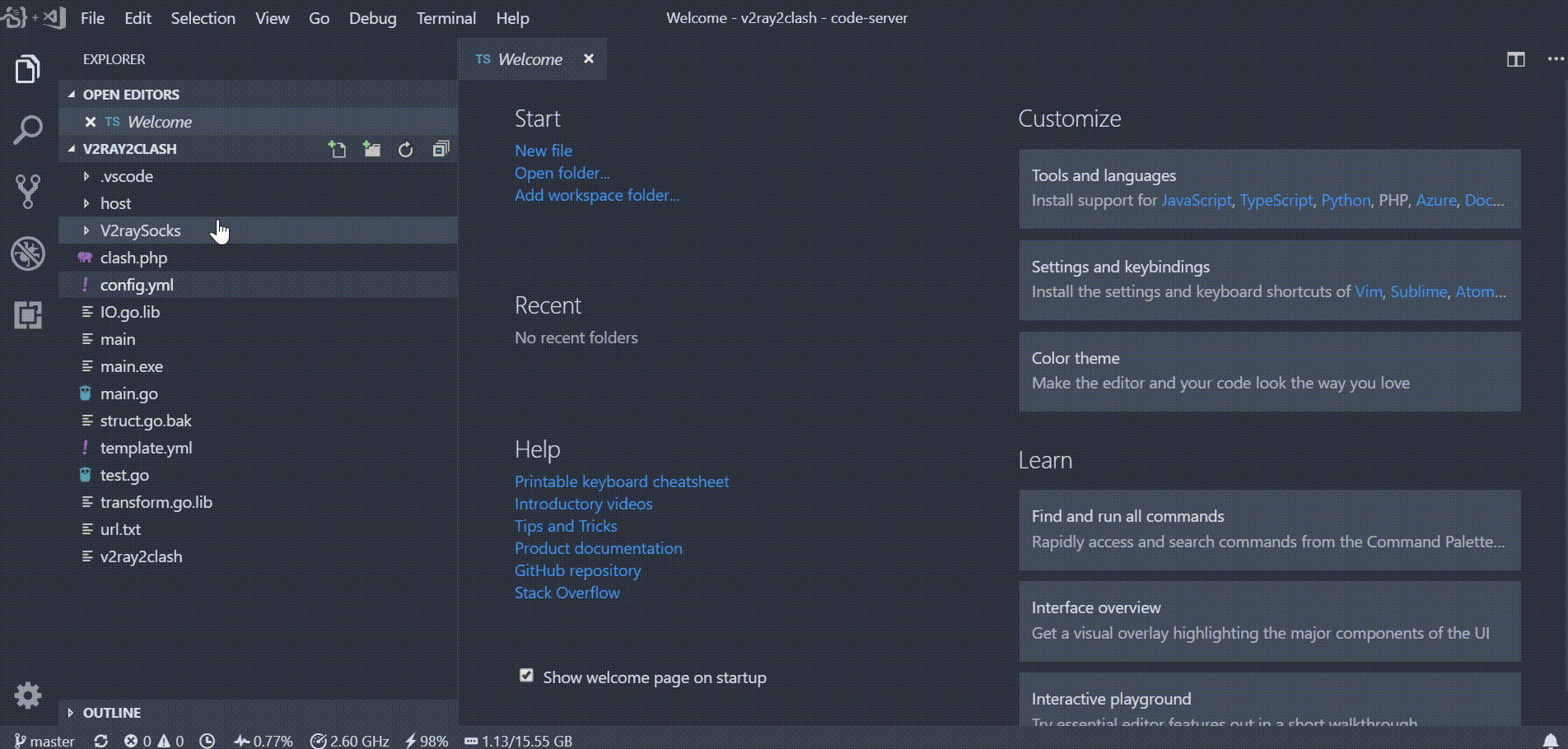Click the memory 1.13/15.55 GB item
The width and height of the screenshot is (1568, 749).
(x=519, y=741)
